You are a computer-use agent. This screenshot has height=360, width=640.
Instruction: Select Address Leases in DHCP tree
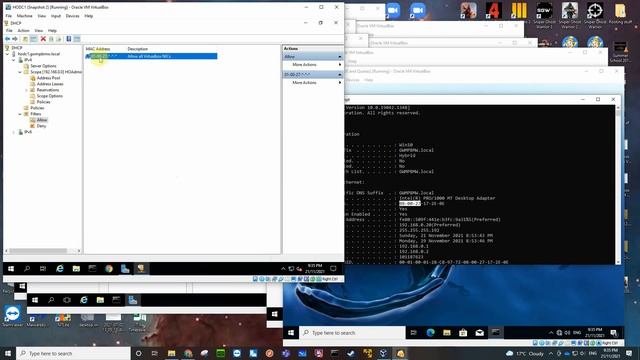tap(50, 84)
